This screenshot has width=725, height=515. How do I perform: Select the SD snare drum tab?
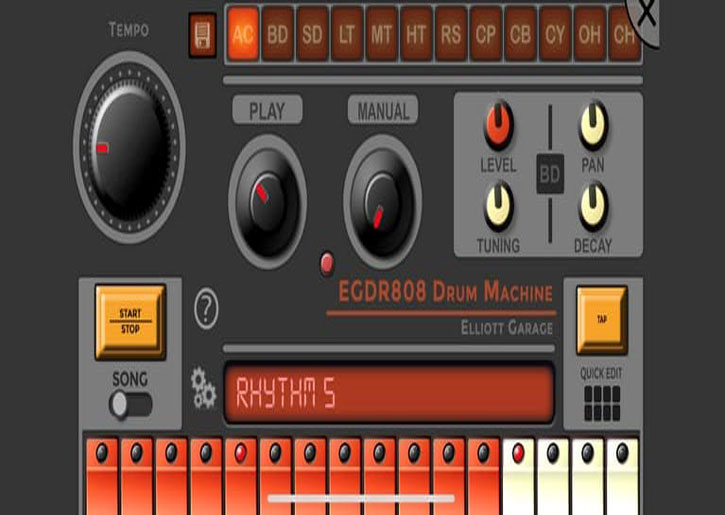tap(312, 36)
